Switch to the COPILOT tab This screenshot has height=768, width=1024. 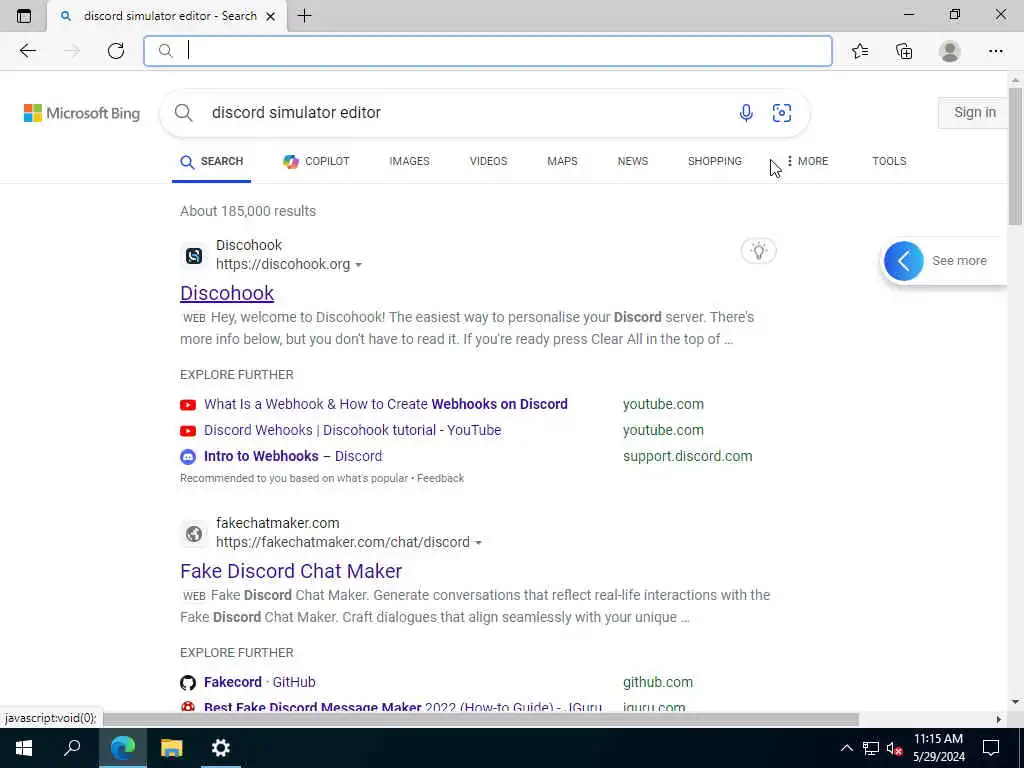[316, 161]
